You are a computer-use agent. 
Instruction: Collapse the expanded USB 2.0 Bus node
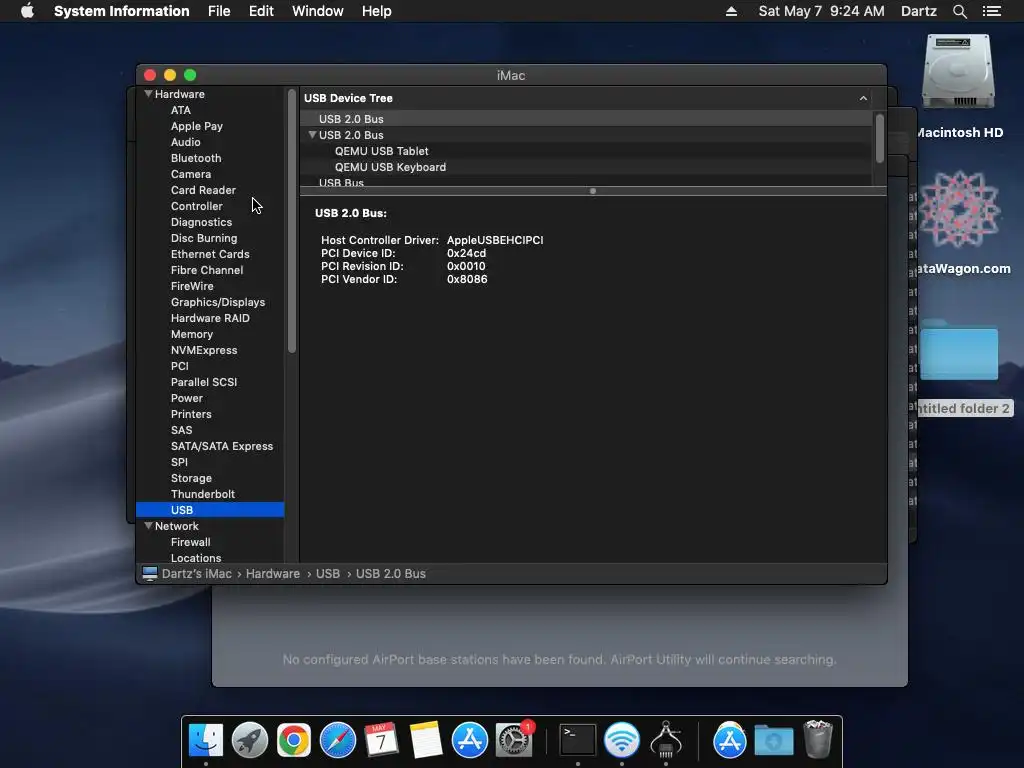(312, 135)
